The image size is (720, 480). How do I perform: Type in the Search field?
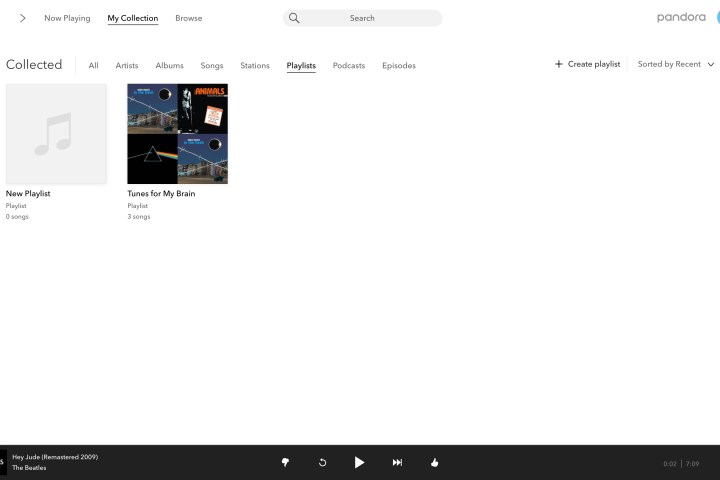370,18
